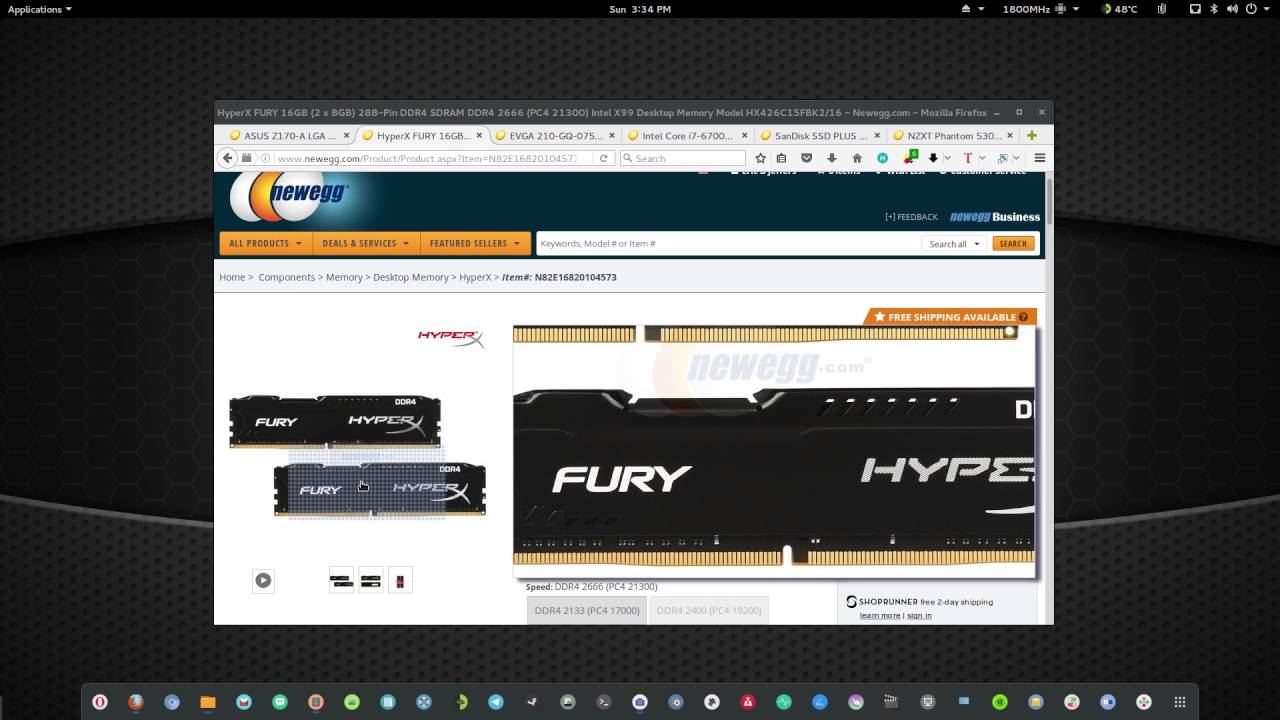Launch Firefox from the dock
The height and width of the screenshot is (720, 1280).
(x=136, y=702)
